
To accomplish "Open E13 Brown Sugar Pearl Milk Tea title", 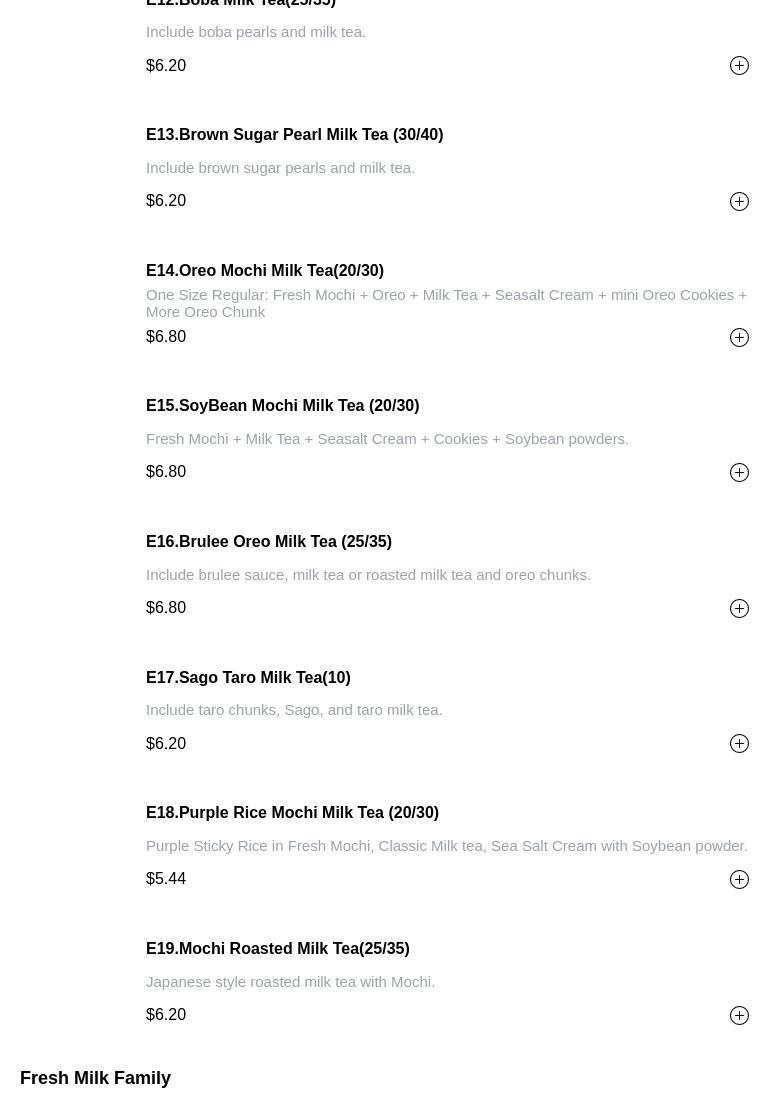I will click(x=294, y=135).
